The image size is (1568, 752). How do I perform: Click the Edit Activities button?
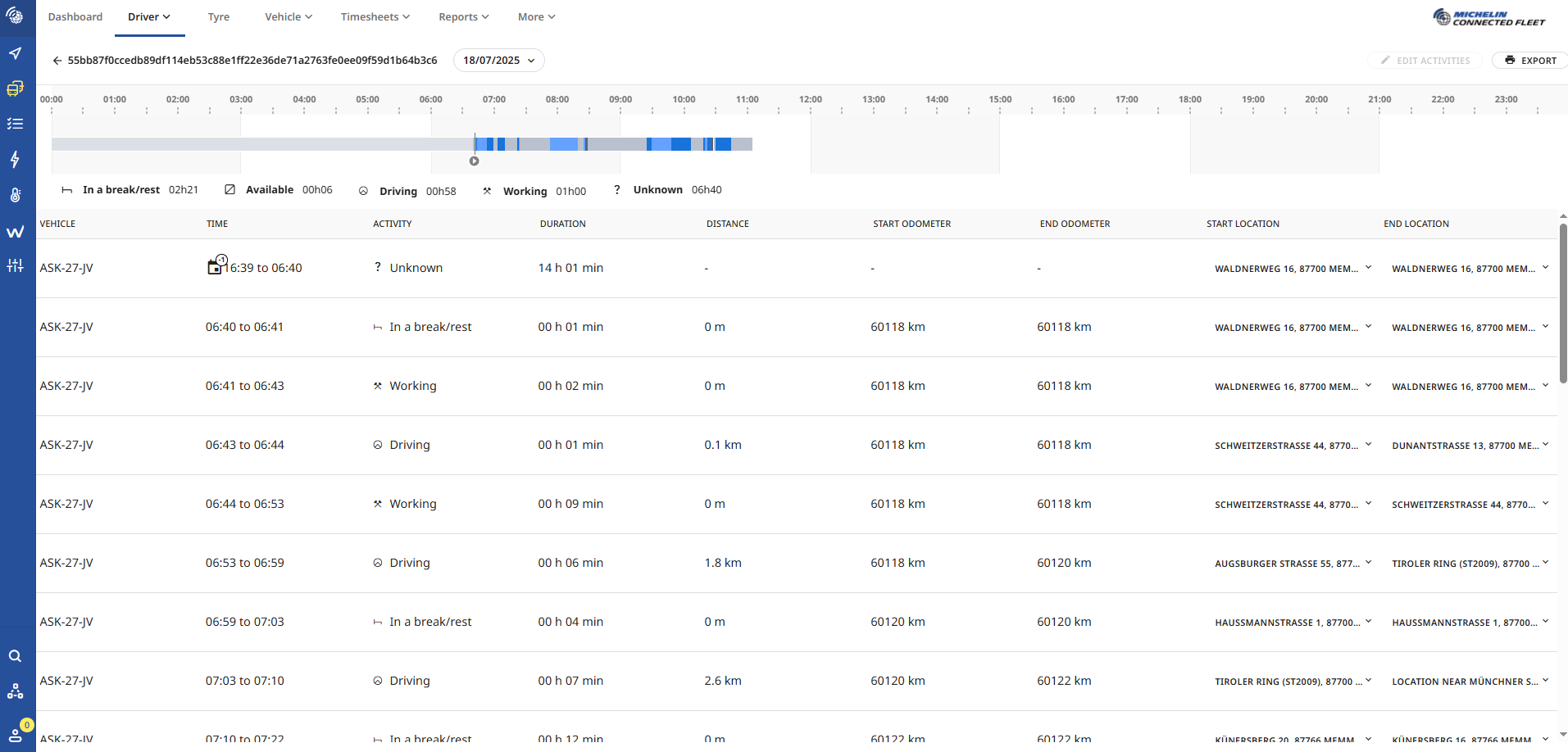pyautogui.click(x=1425, y=61)
